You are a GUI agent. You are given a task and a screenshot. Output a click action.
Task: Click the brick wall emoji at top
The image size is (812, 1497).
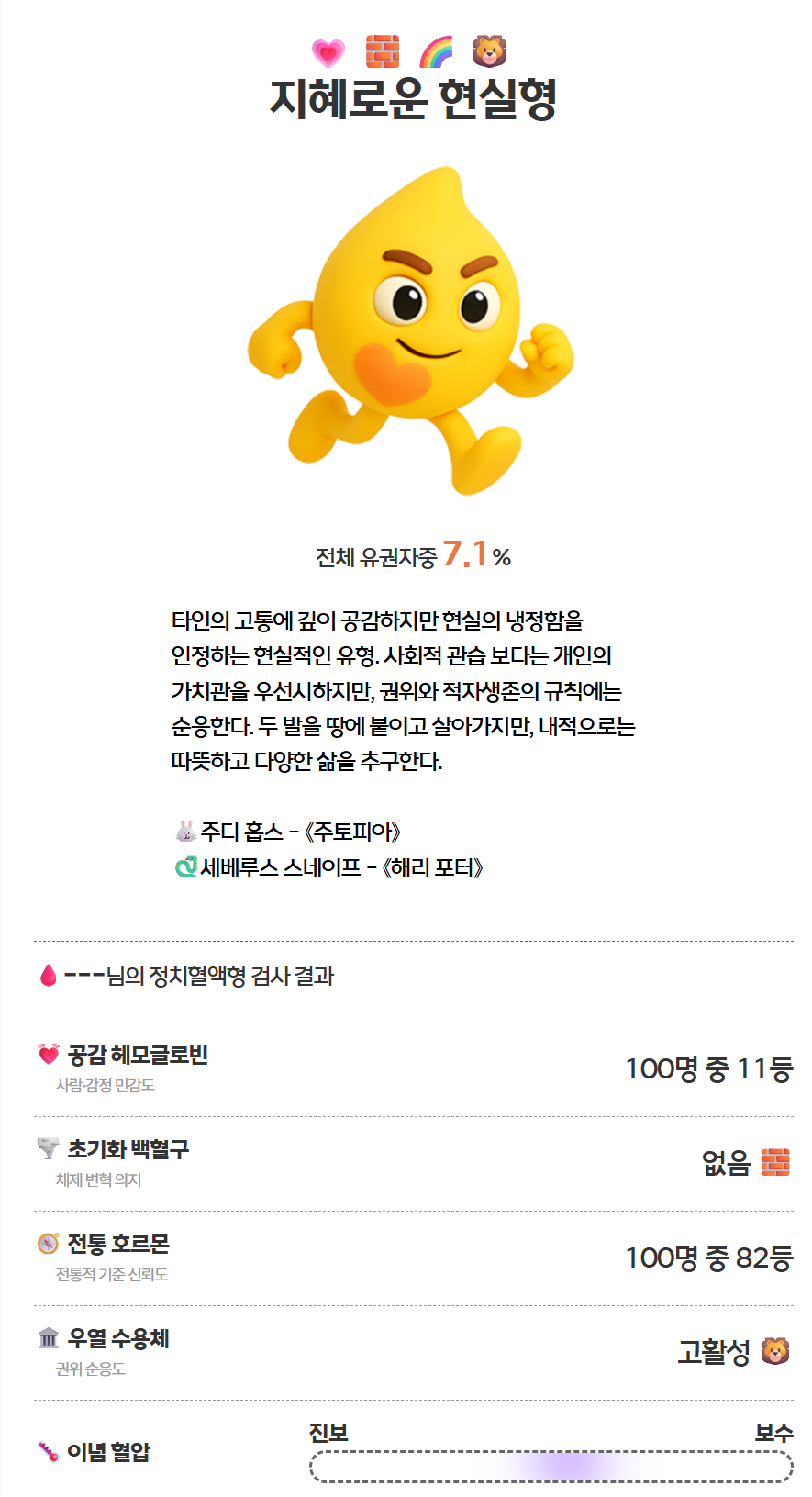(x=382, y=52)
